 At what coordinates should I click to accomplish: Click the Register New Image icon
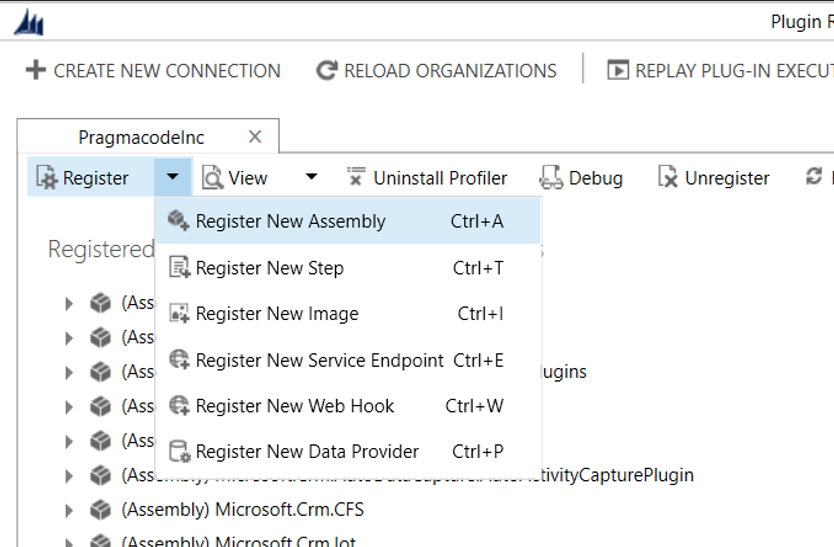point(179,313)
